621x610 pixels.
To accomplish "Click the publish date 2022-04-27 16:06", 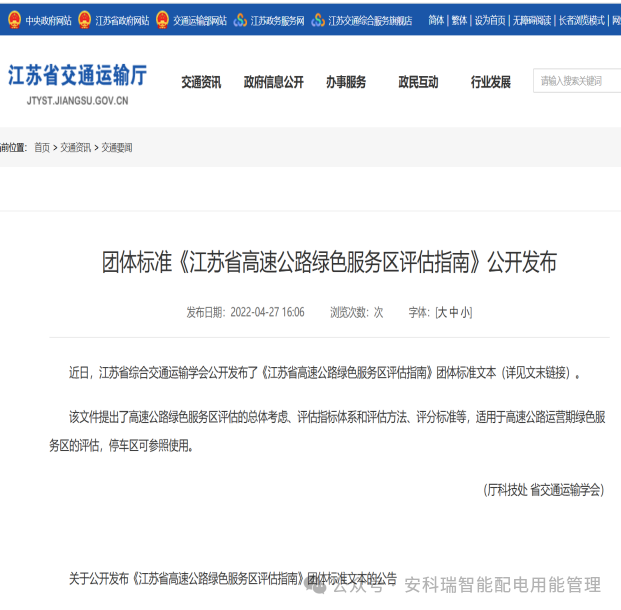I will click(267, 313).
